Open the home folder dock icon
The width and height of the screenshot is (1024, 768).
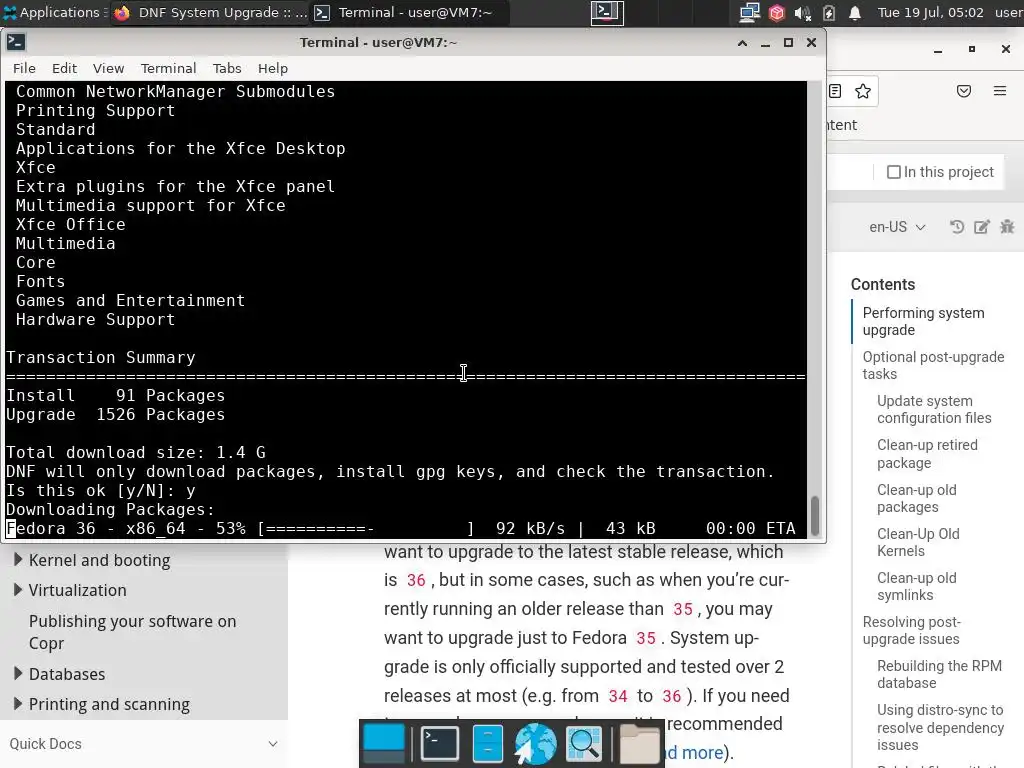tap(639, 743)
